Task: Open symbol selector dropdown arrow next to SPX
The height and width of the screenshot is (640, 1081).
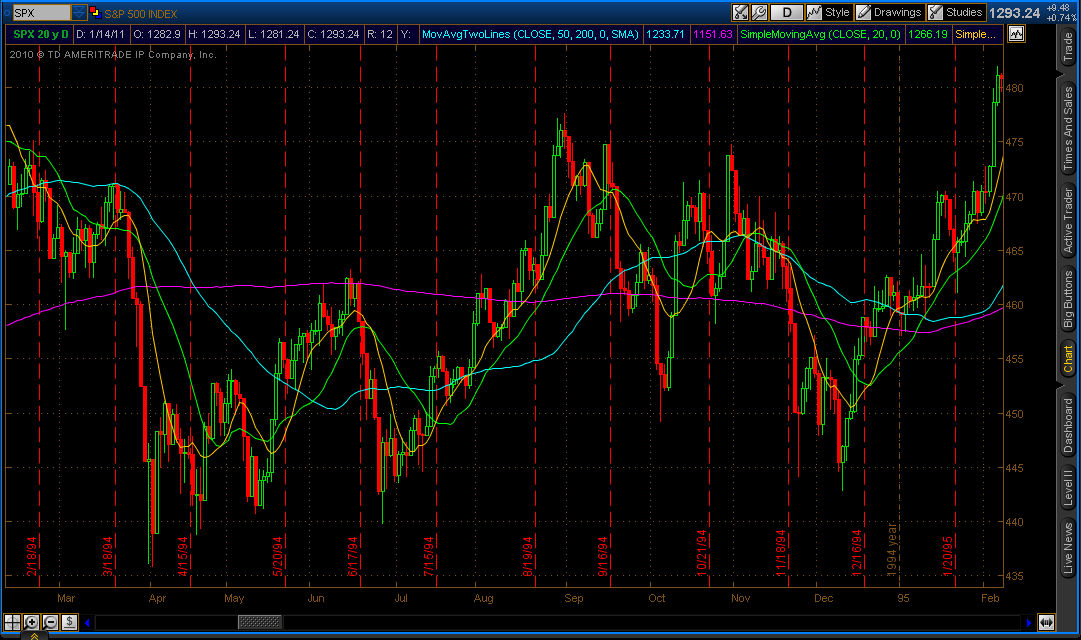Action: tap(79, 12)
